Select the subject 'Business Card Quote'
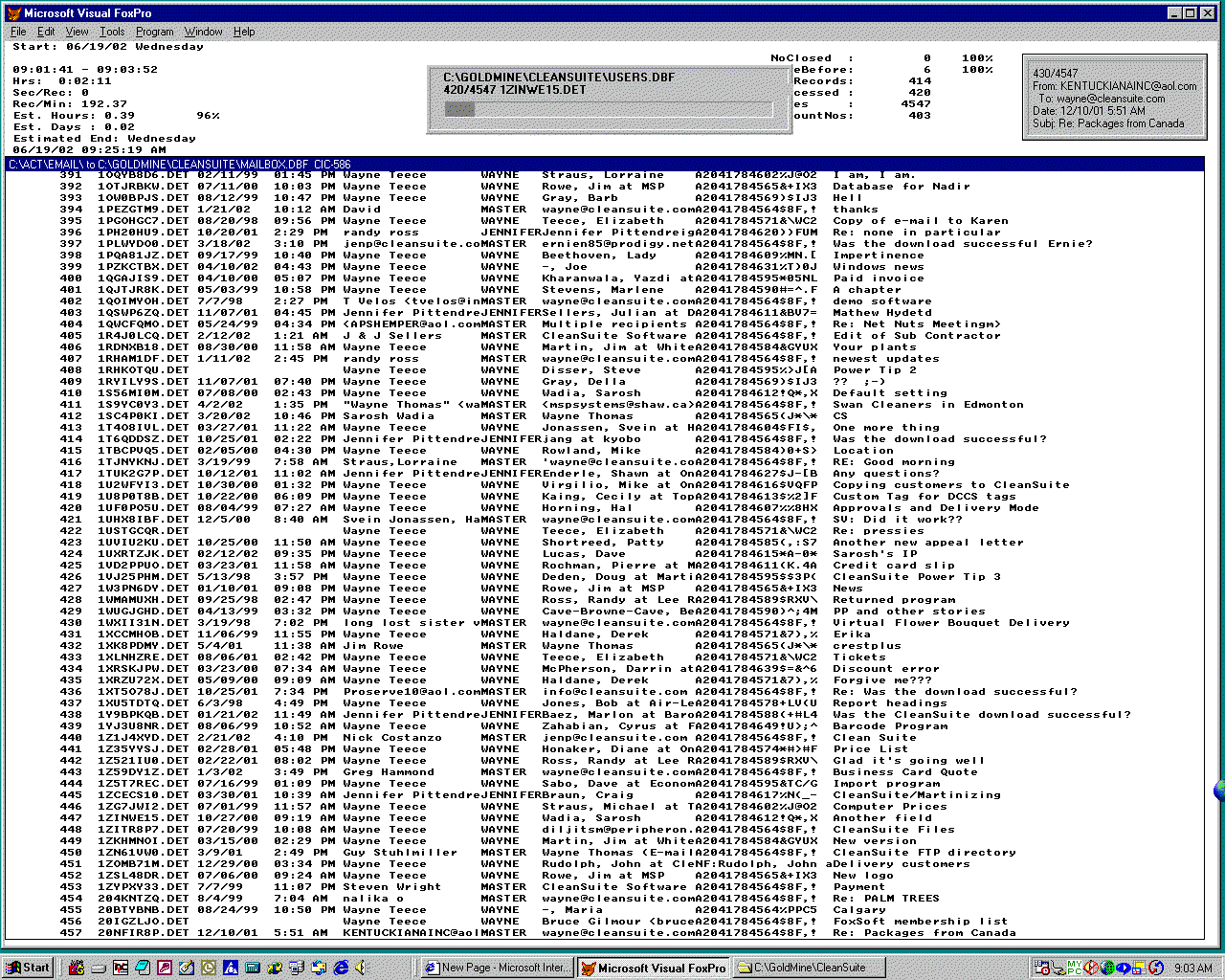The height and width of the screenshot is (980, 1225). (x=905, y=772)
